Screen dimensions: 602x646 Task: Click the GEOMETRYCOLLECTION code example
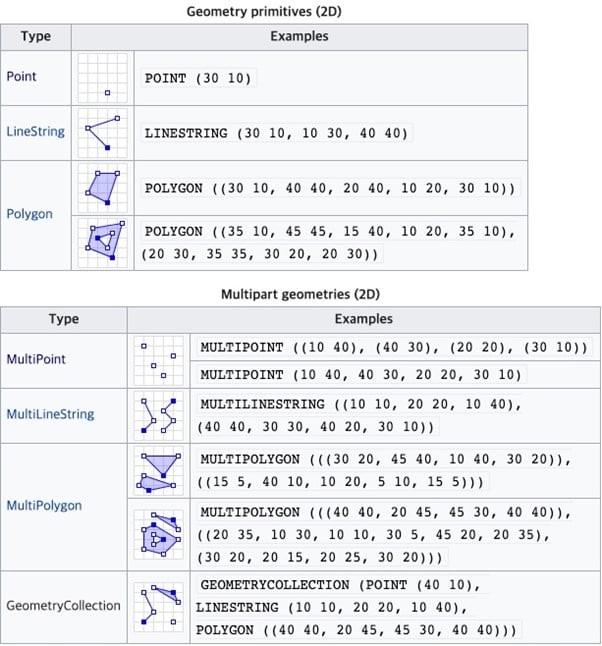tap(340, 606)
